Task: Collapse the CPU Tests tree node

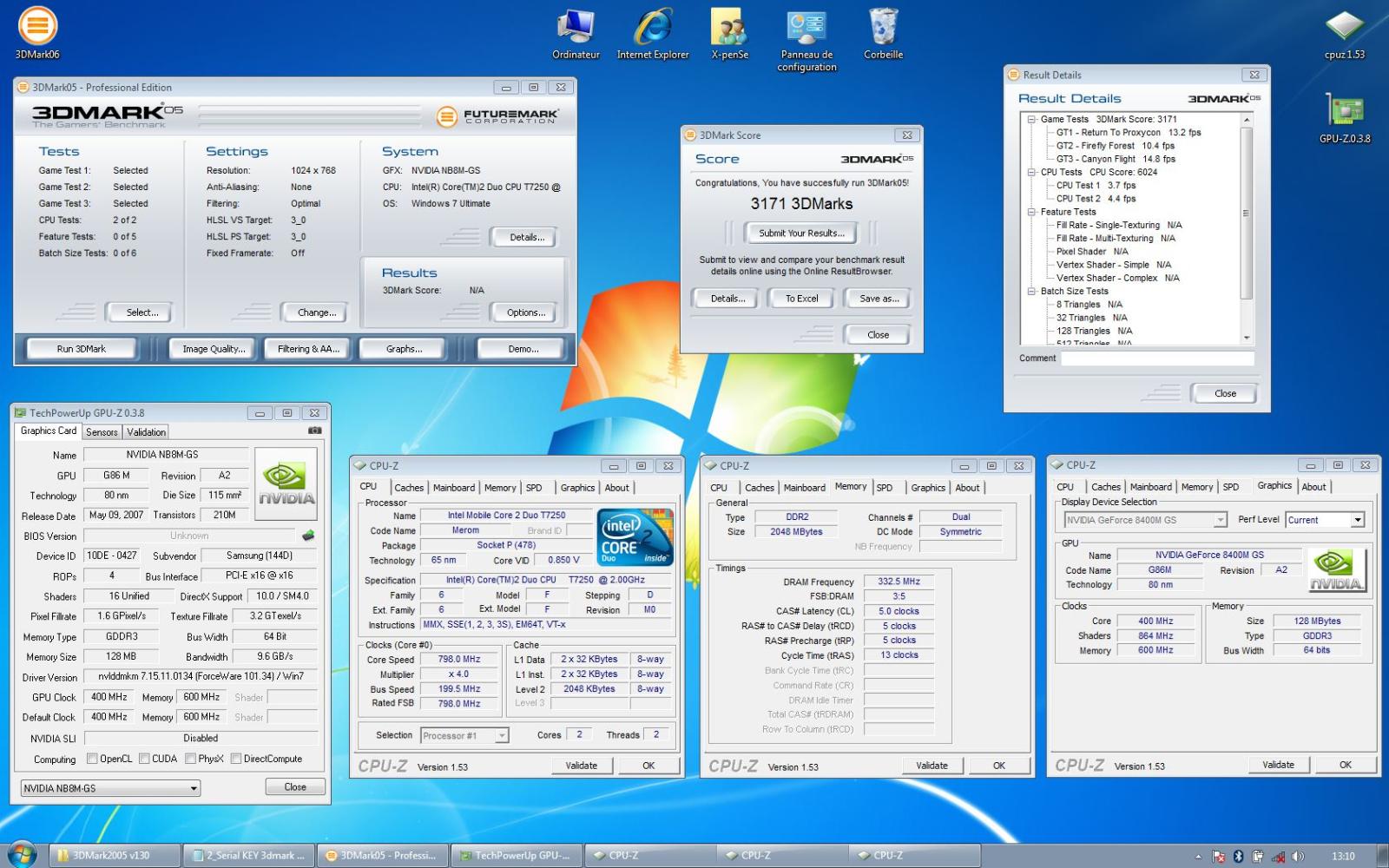Action: [1032, 172]
